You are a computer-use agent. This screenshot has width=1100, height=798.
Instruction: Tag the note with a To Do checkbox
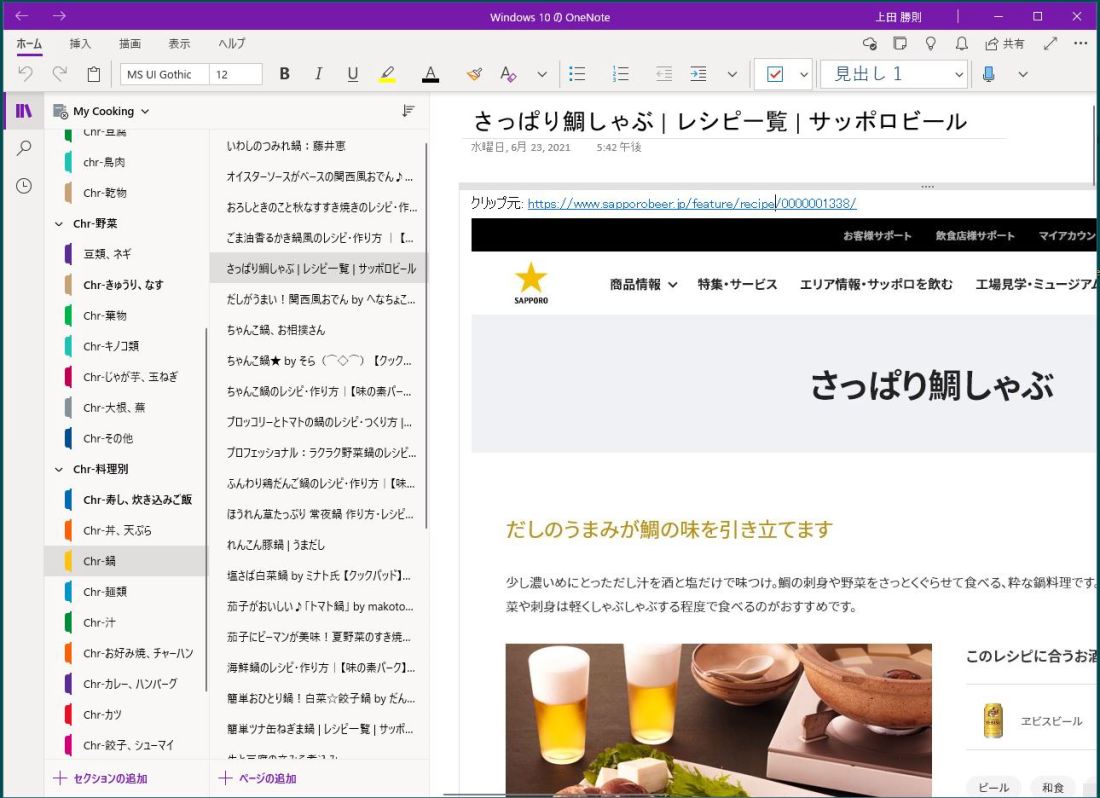click(x=775, y=74)
